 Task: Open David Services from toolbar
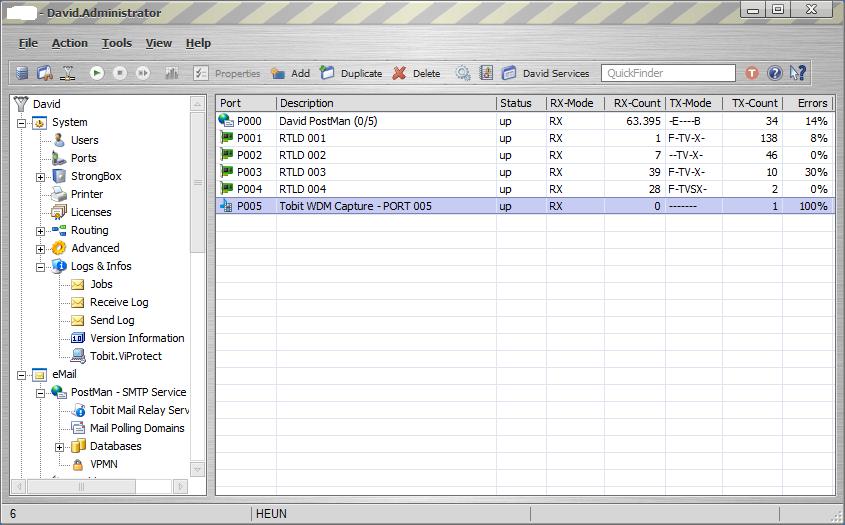545,73
